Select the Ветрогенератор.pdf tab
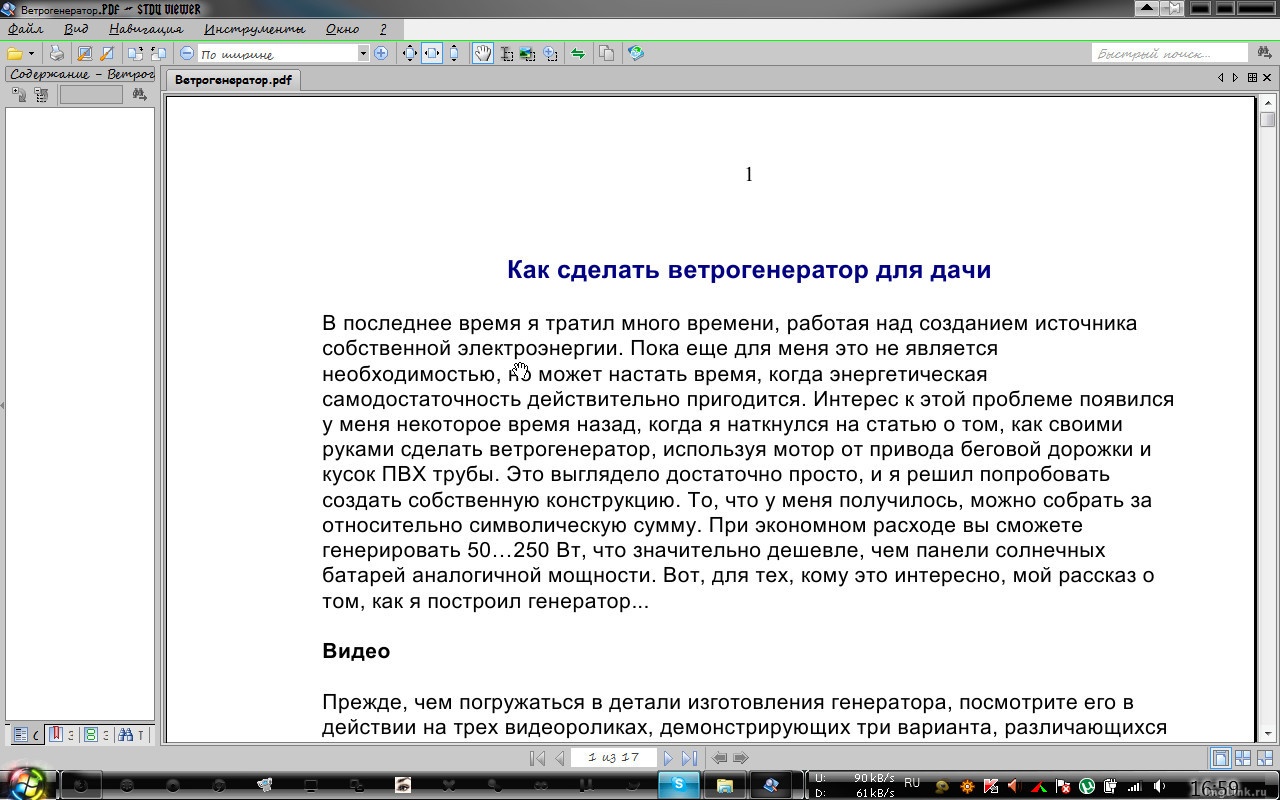 point(232,80)
